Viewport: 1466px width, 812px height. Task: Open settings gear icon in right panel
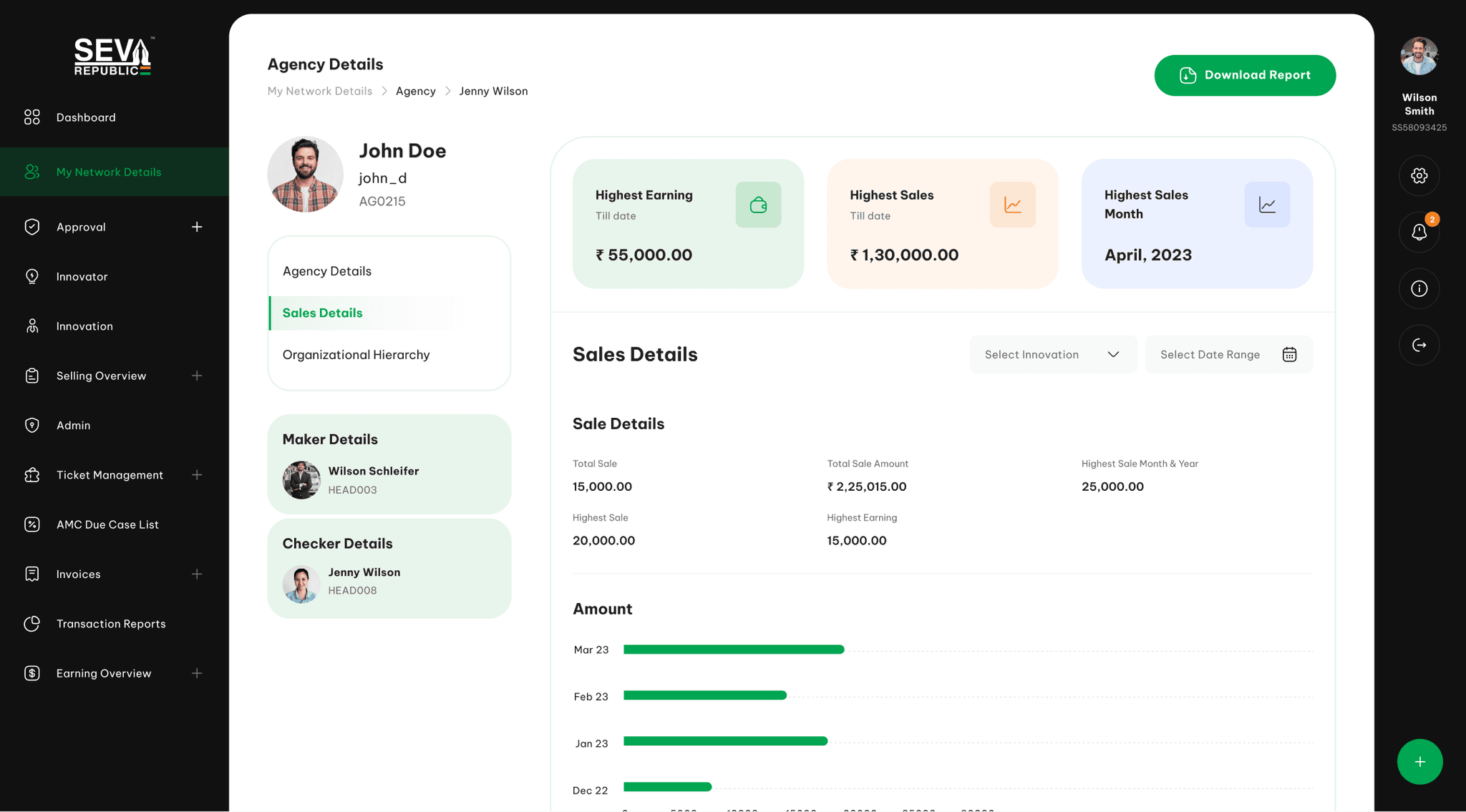[x=1419, y=175]
